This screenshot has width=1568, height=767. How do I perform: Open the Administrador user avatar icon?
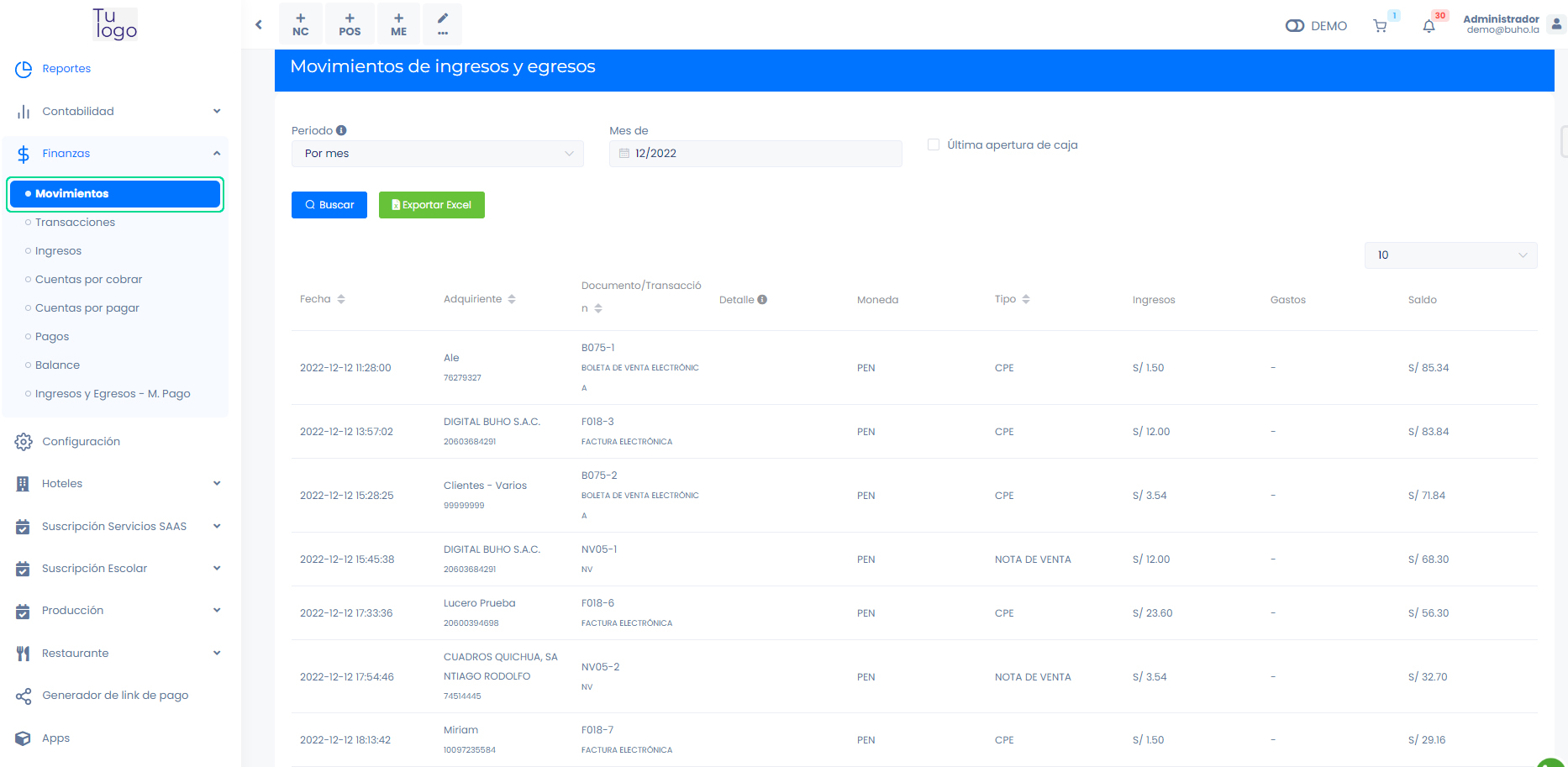[x=1555, y=24]
